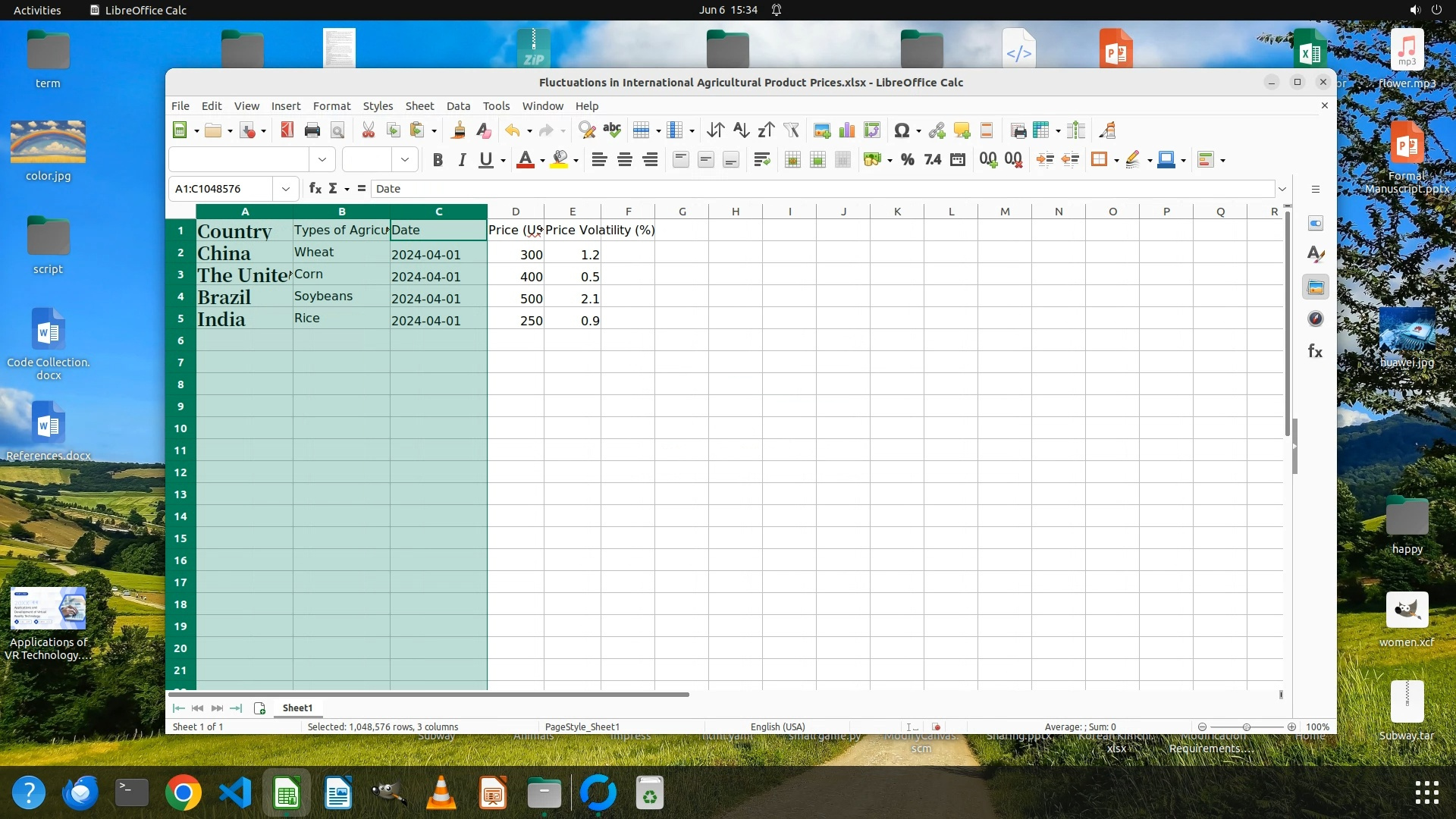The width and height of the screenshot is (1456, 819).
Task: Click the Clone Formatting paintbrush icon
Action: [x=458, y=130]
